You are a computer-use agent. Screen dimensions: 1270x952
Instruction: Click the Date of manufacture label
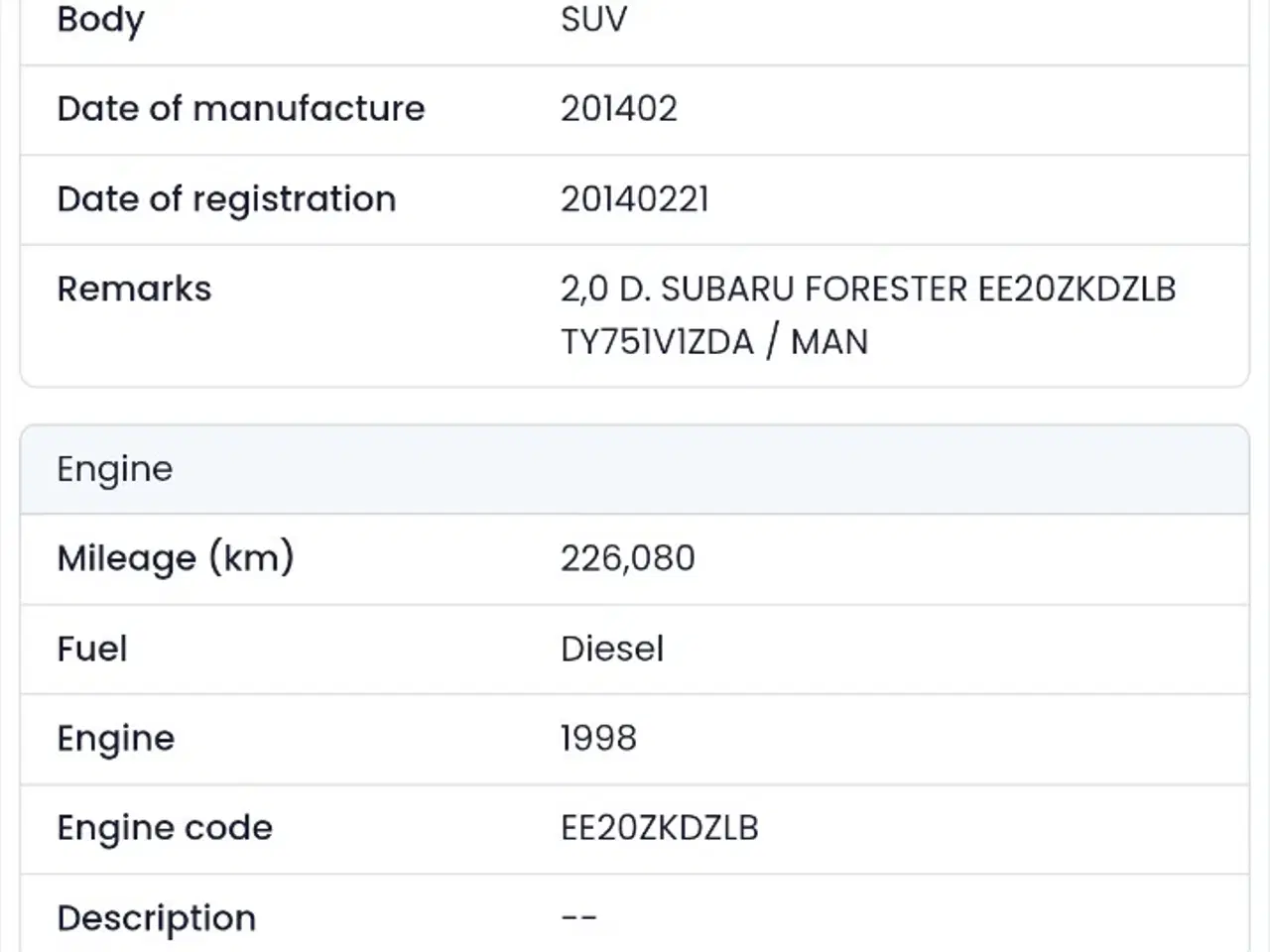click(240, 108)
